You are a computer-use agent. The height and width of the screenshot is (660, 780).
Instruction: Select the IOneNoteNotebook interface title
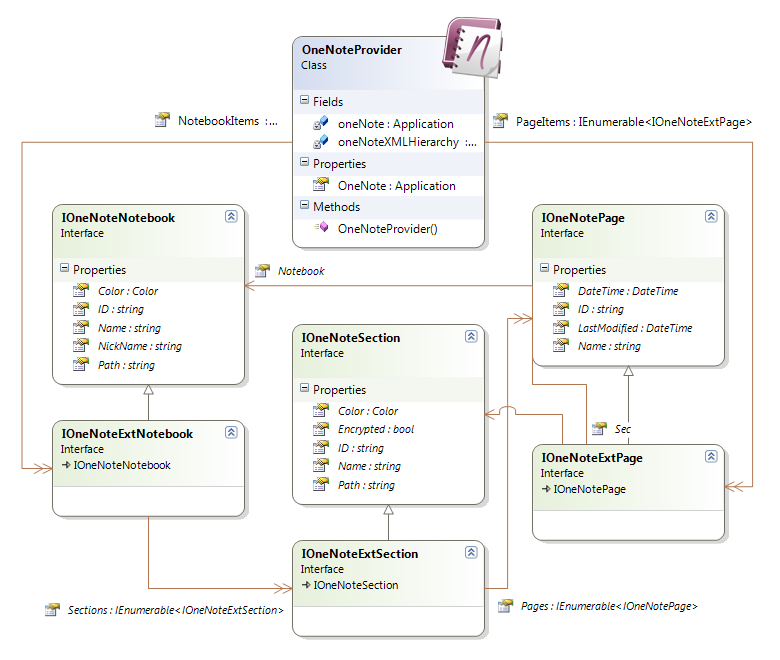[118, 218]
